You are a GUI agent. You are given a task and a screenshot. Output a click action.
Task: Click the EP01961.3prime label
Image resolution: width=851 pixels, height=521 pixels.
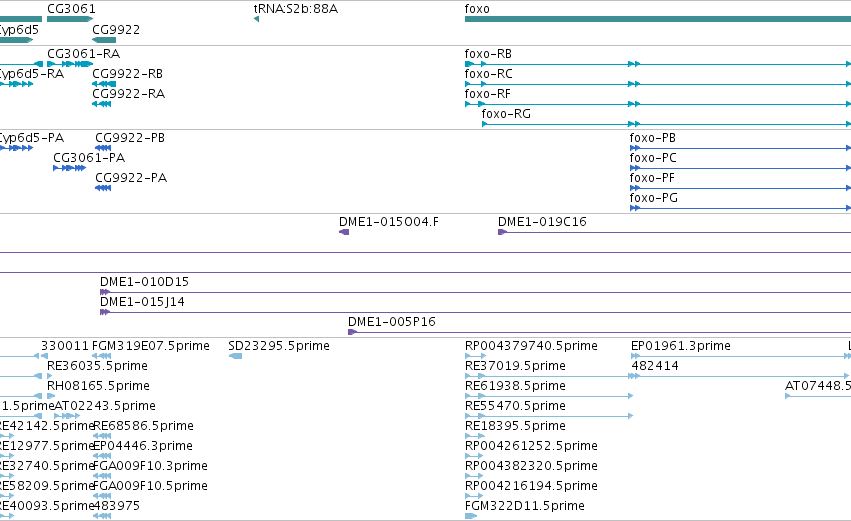click(681, 346)
